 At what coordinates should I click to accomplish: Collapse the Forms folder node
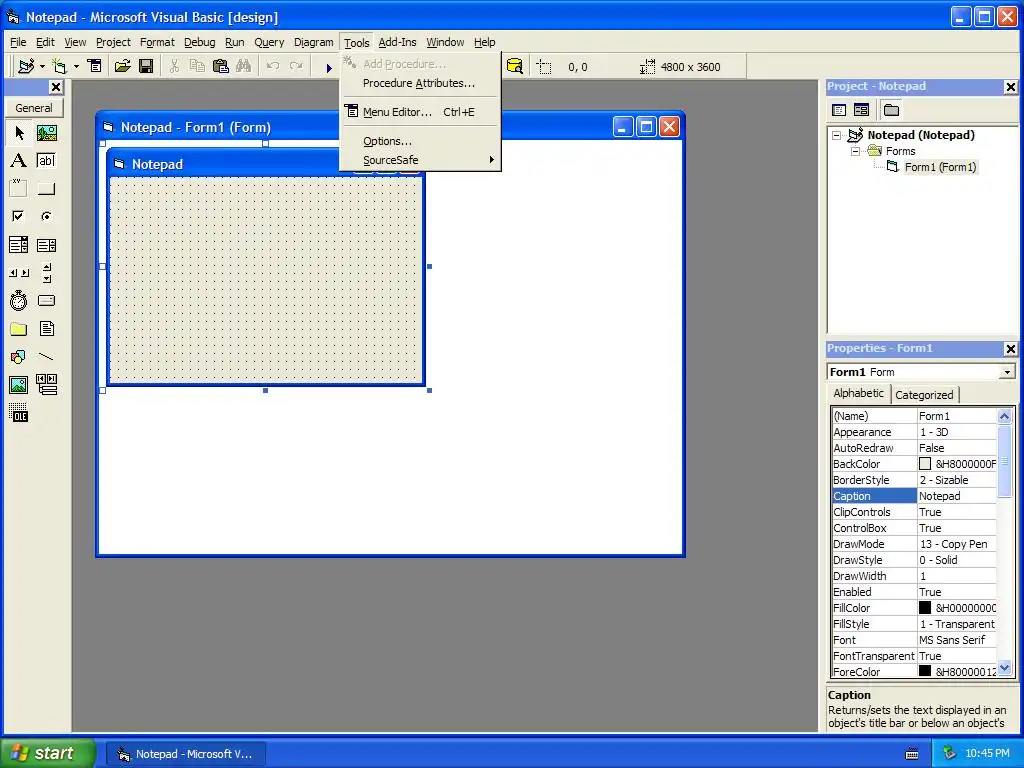(855, 151)
